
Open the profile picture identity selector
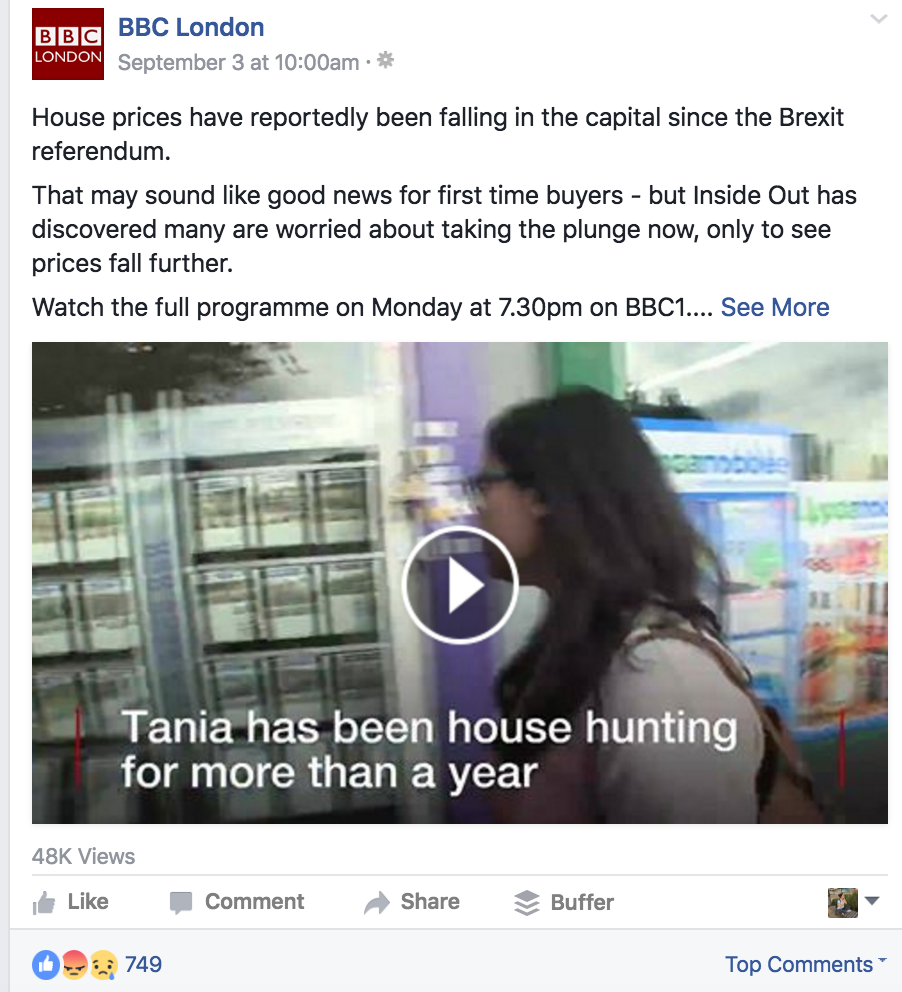click(x=853, y=902)
